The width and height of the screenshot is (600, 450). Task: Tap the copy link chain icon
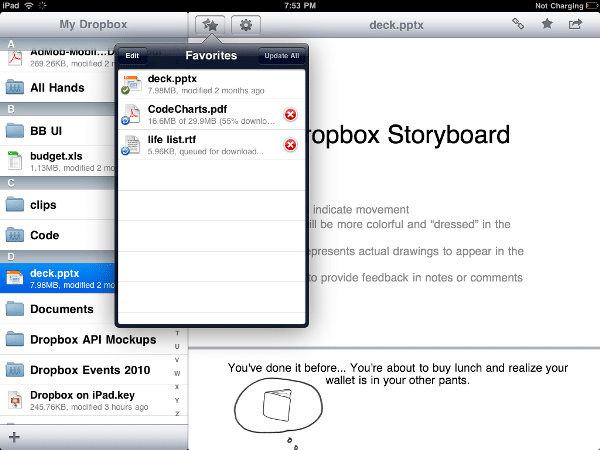(518, 24)
